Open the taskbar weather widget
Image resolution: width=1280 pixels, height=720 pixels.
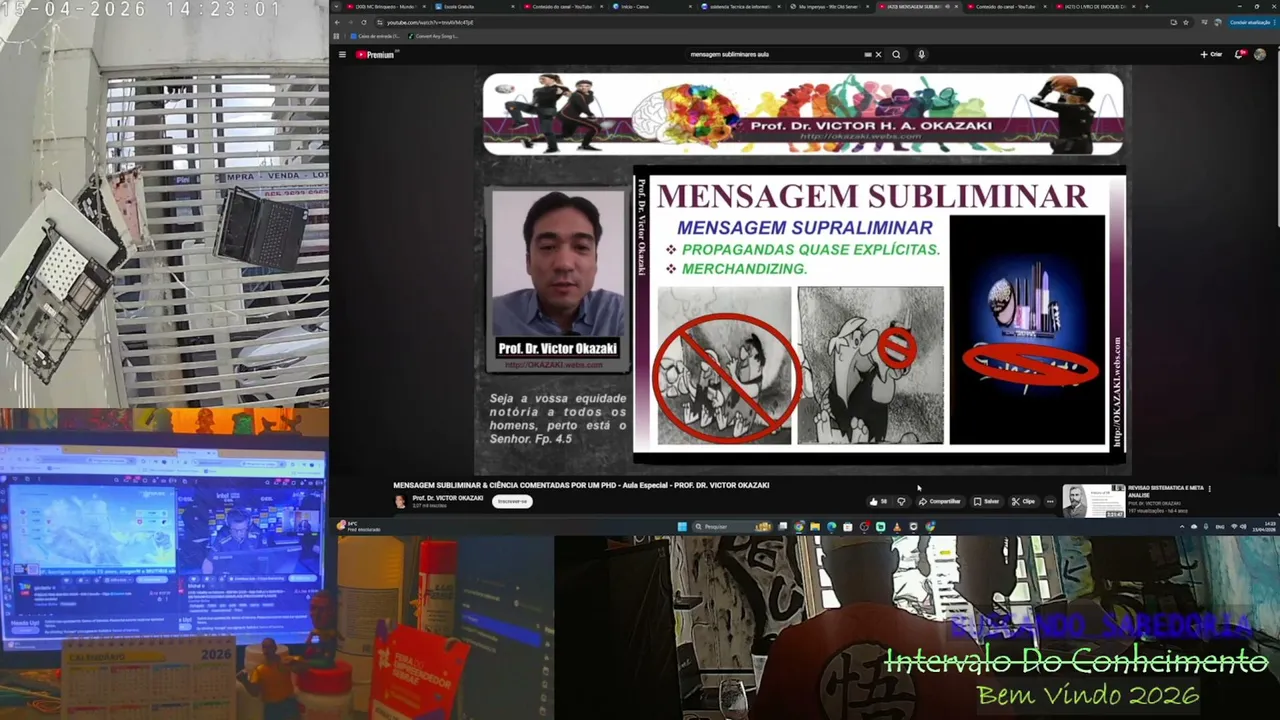pos(359,526)
